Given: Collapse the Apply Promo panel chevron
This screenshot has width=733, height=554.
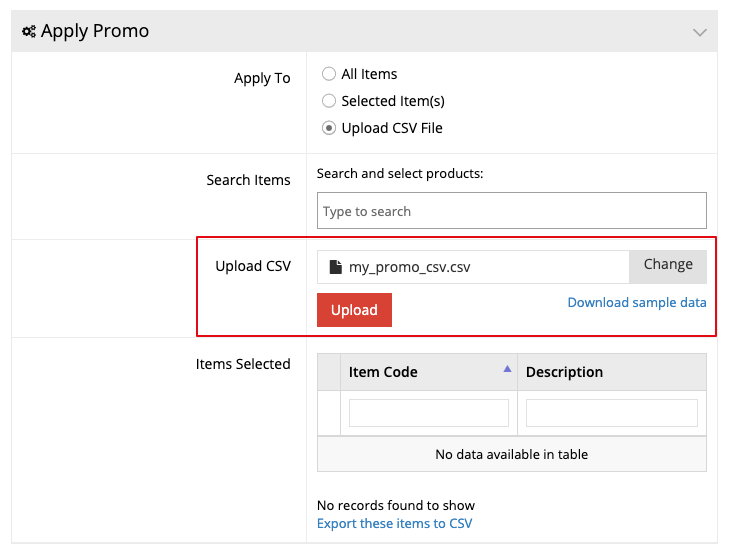Looking at the screenshot, I should click(699, 32).
